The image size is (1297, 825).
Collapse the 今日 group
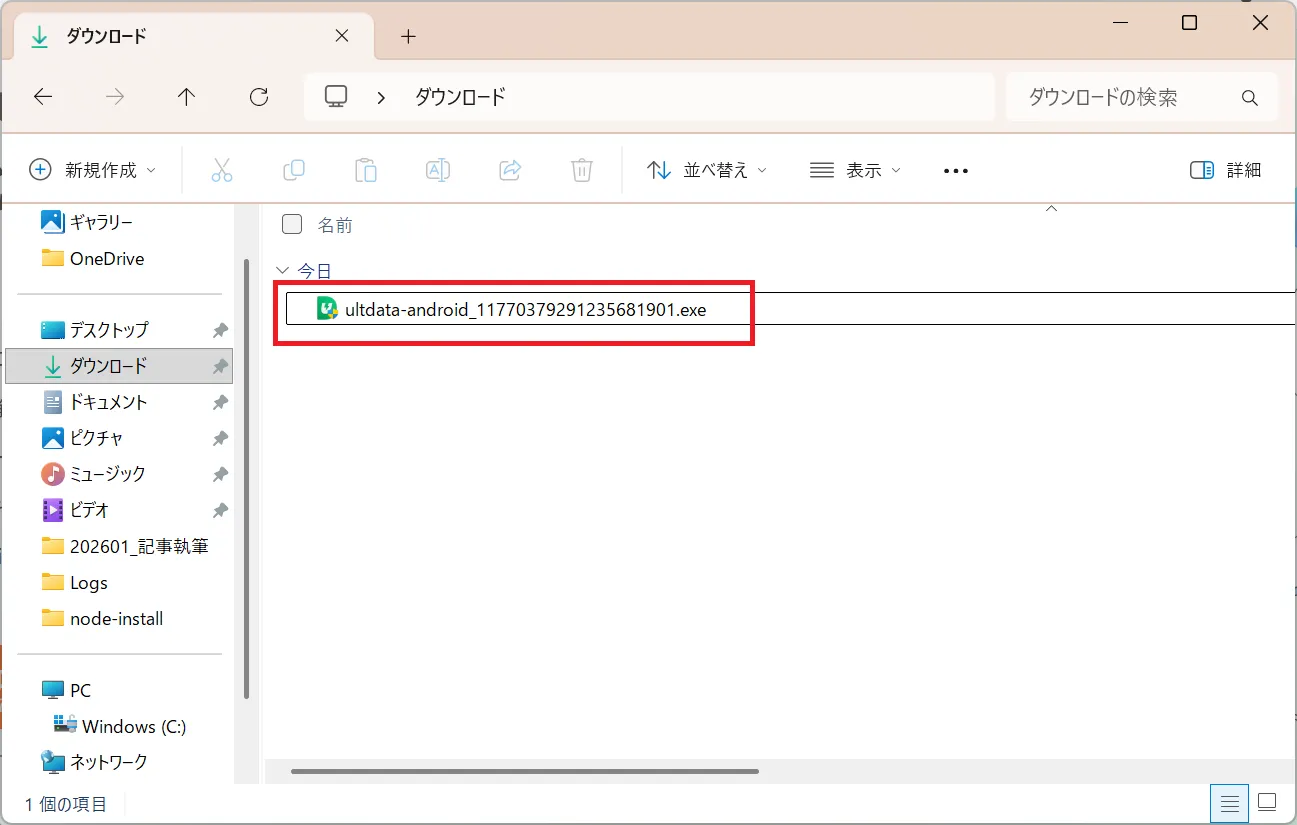[x=282, y=270]
